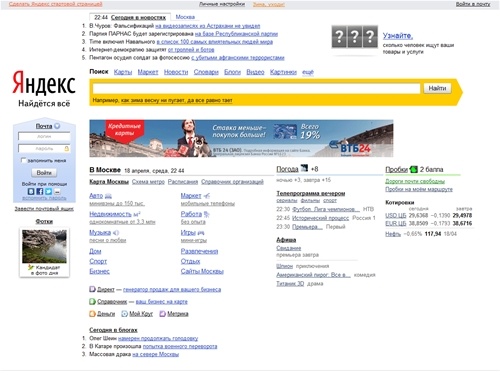Click the icon next to Маркет
This screenshot has width=500, height=375.
(x=207, y=196)
